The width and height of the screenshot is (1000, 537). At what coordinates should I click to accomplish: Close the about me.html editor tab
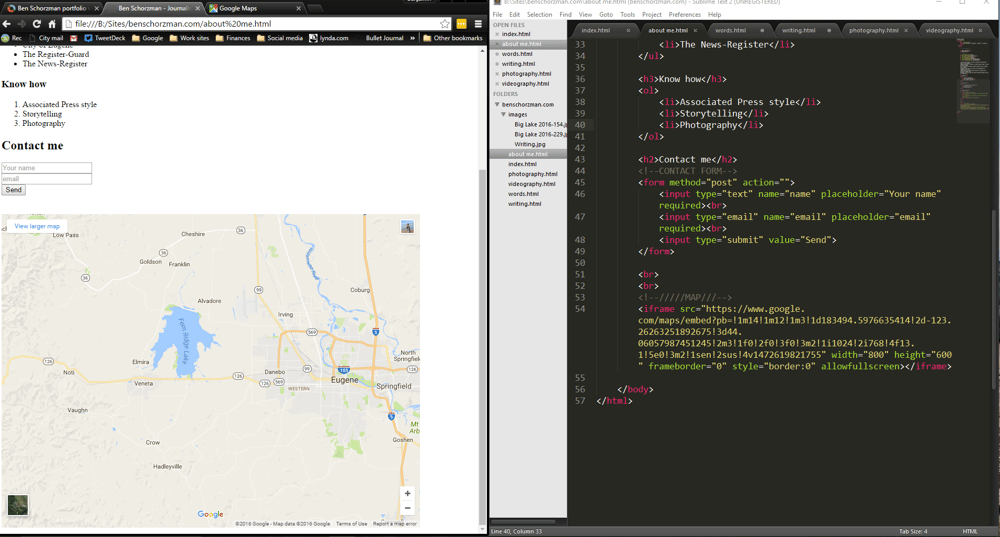[695, 30]
